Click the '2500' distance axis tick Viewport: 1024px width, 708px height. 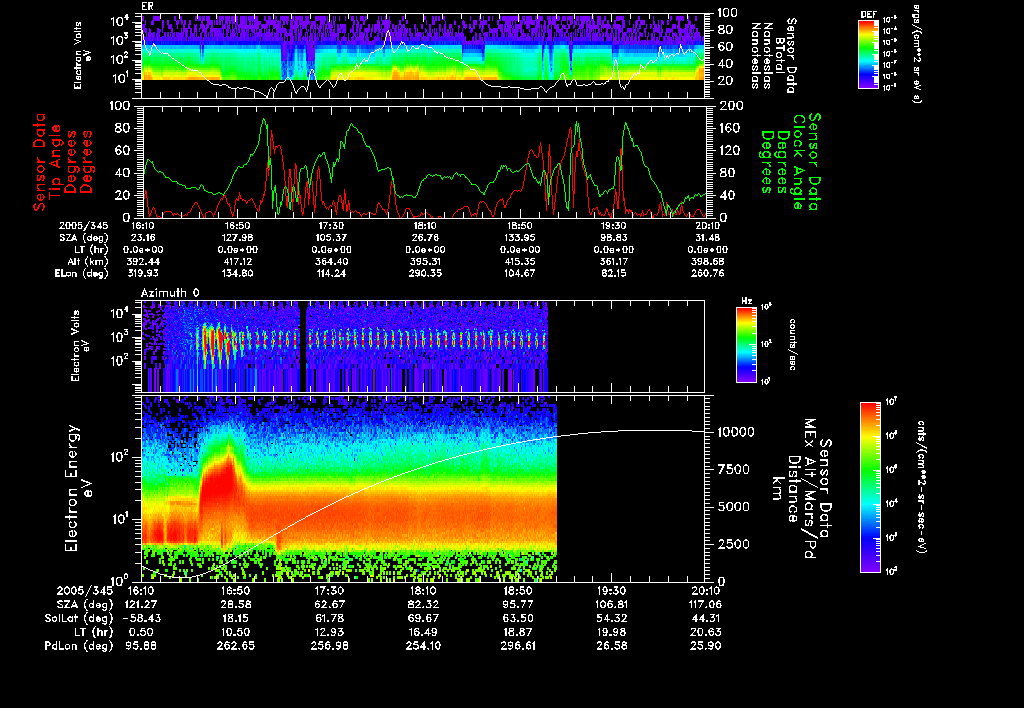point(733,544)
